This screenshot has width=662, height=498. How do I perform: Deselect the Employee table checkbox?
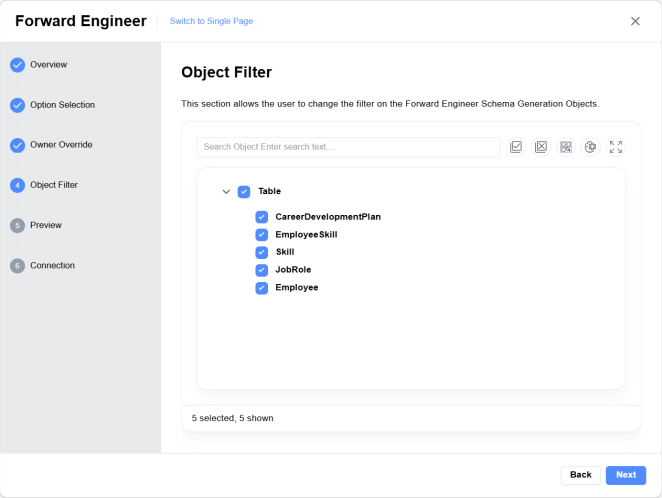[x=262, y=288]
